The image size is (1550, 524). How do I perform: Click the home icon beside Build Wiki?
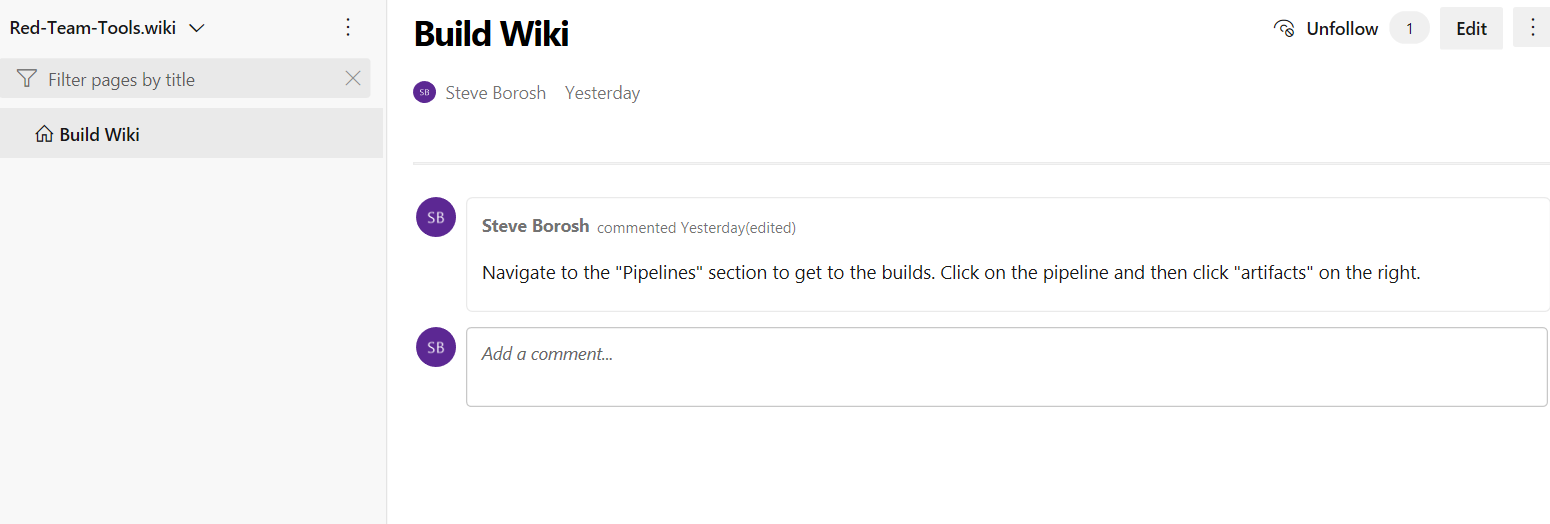44,133
